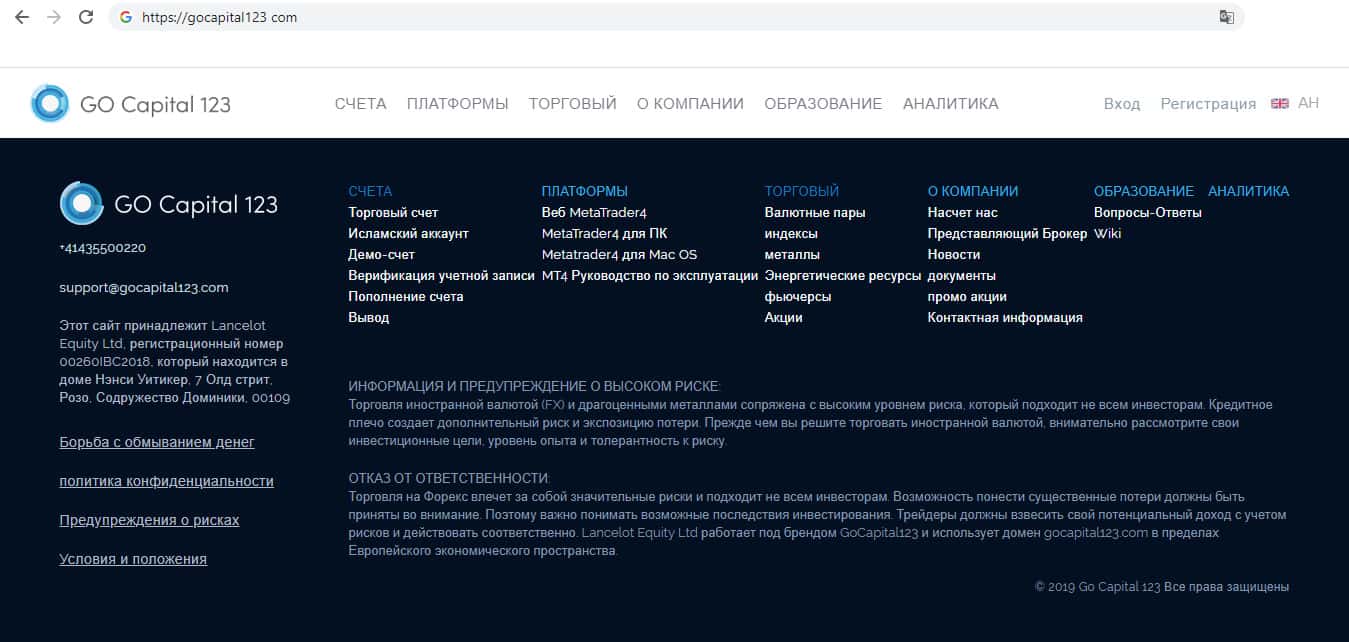Open the промо акции link
This screenshot has height=642, width=1349.
point(967,296)
